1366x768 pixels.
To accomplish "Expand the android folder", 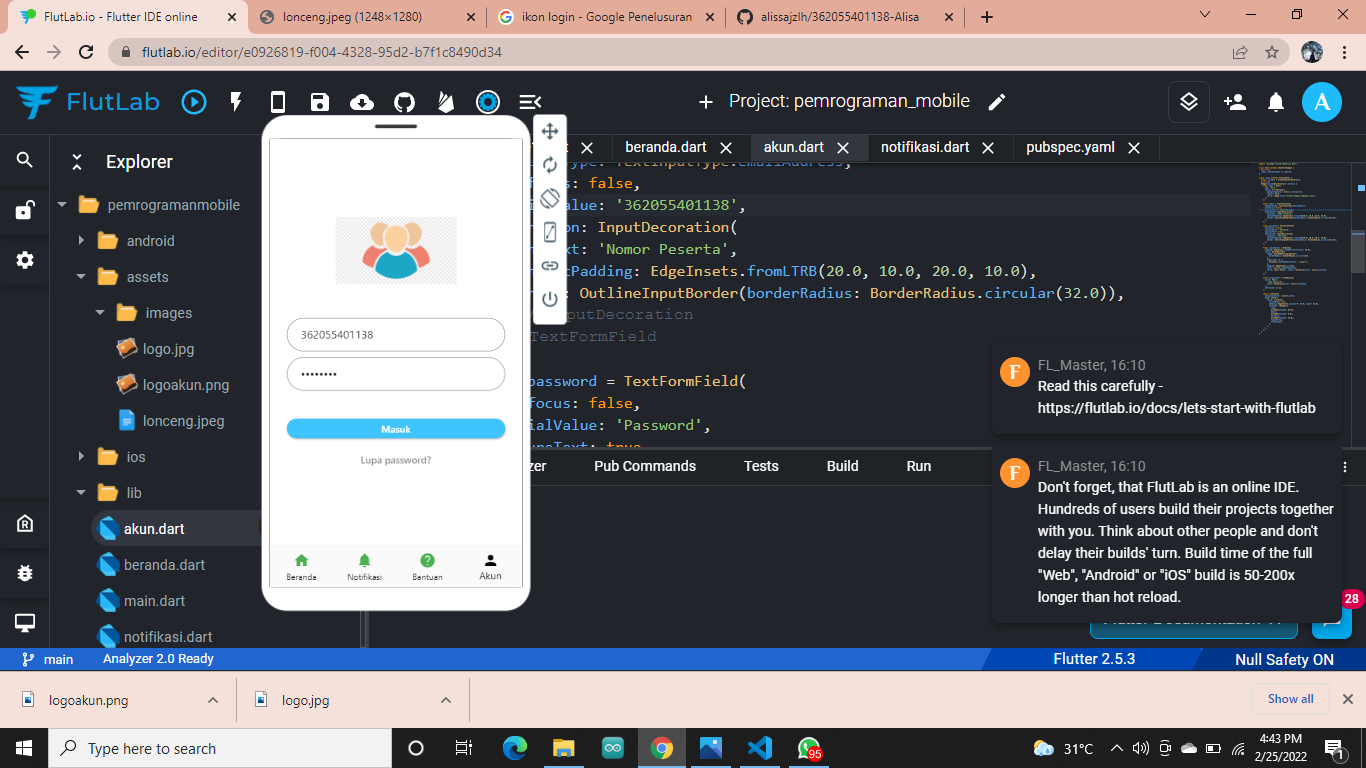I will pyautogui.click(x=81, y=241).
